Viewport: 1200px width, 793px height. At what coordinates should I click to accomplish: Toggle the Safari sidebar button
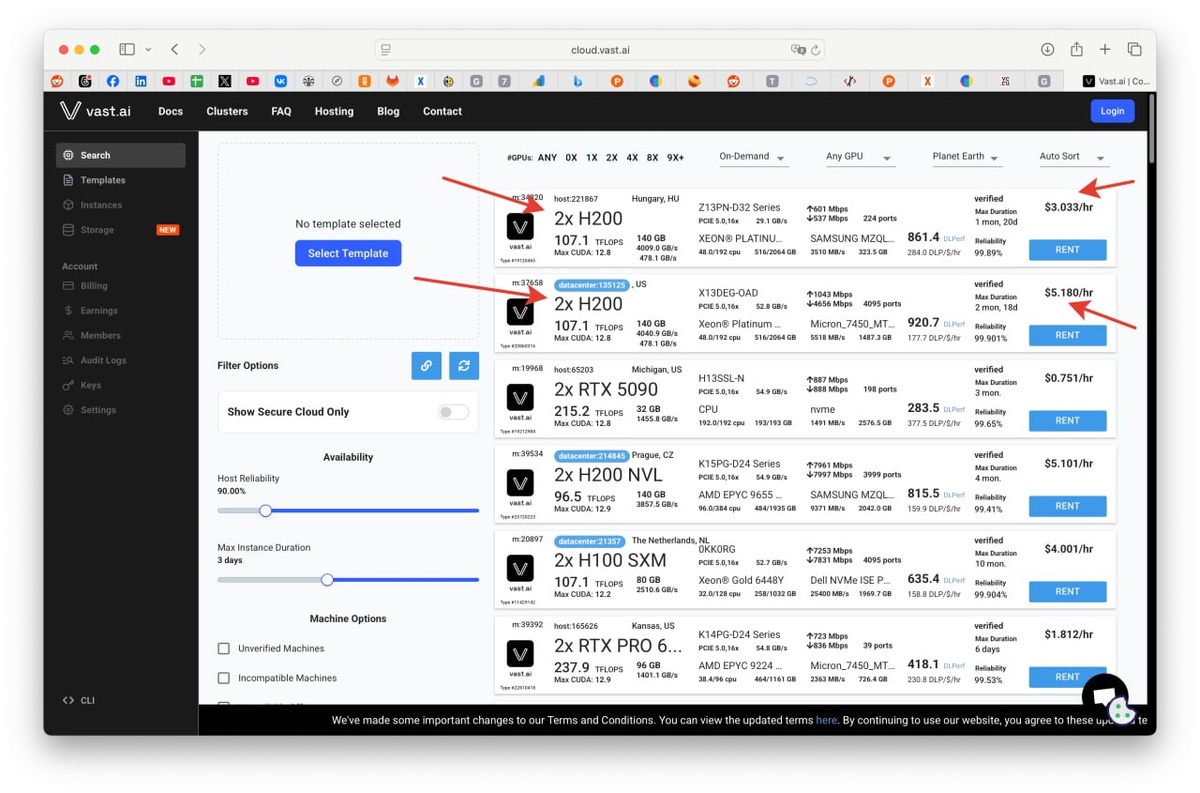point(127,49)
